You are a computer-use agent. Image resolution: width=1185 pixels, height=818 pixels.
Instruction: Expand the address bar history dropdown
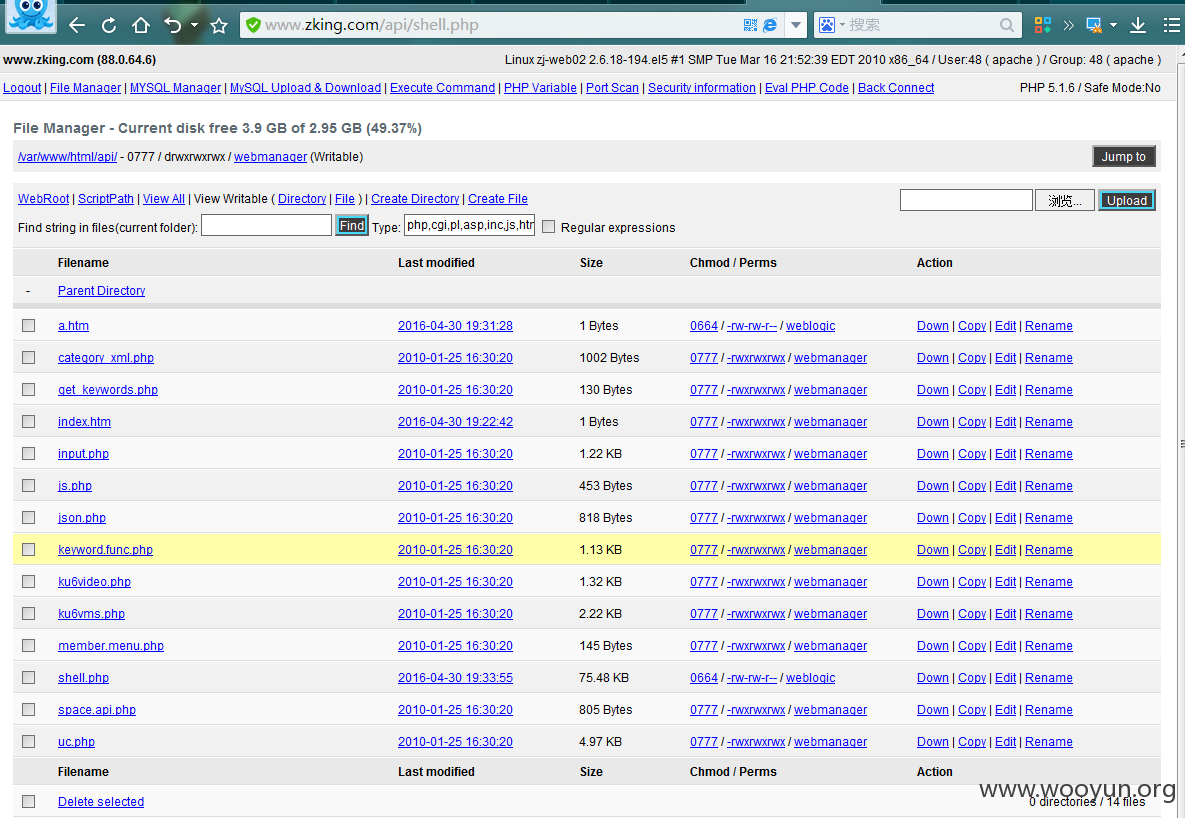pos(796,25)
